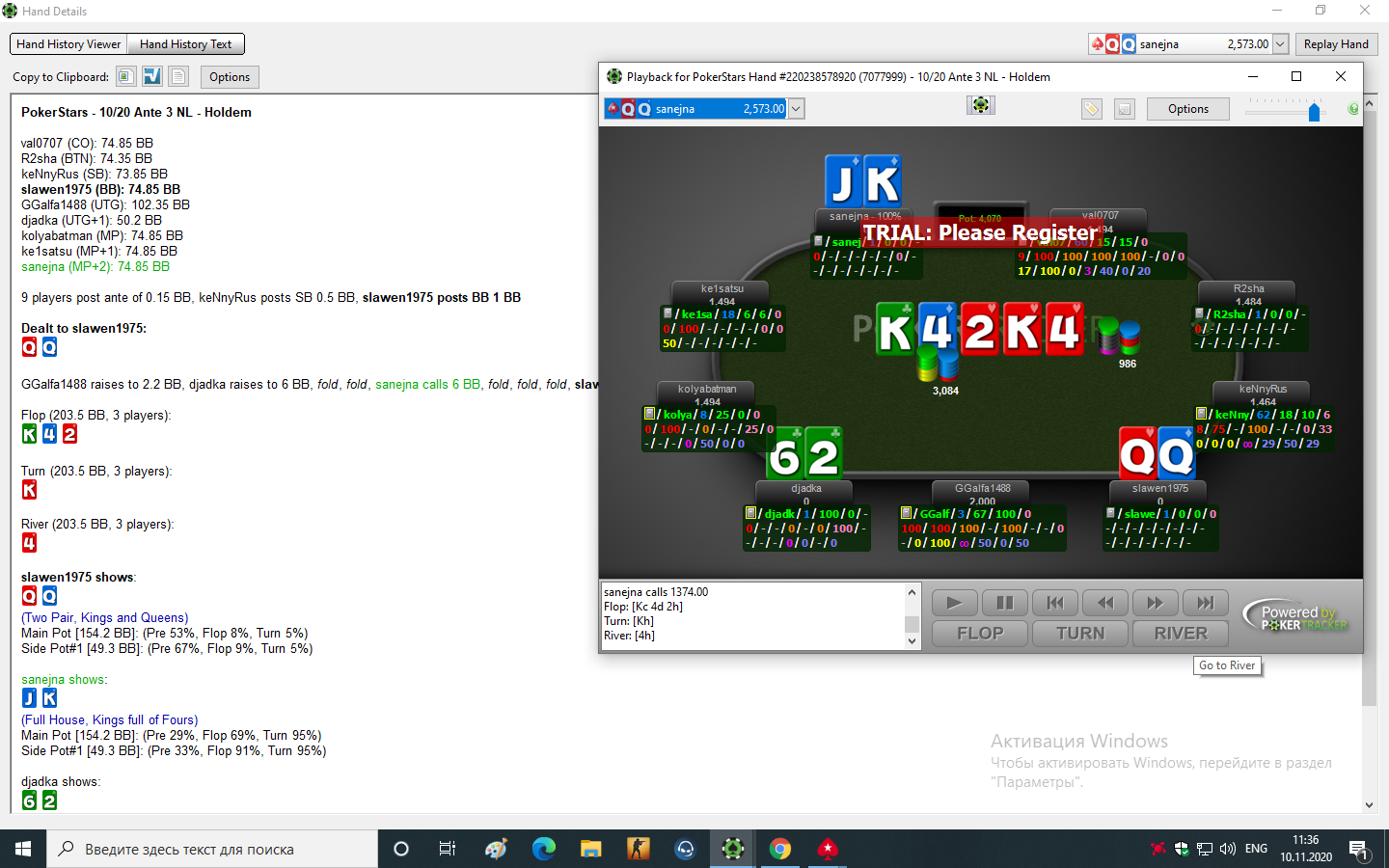This screenshot has width=1389, height=868.
Task: Open Google Chrome from taskbar
Action: click(x=780, y=849)
